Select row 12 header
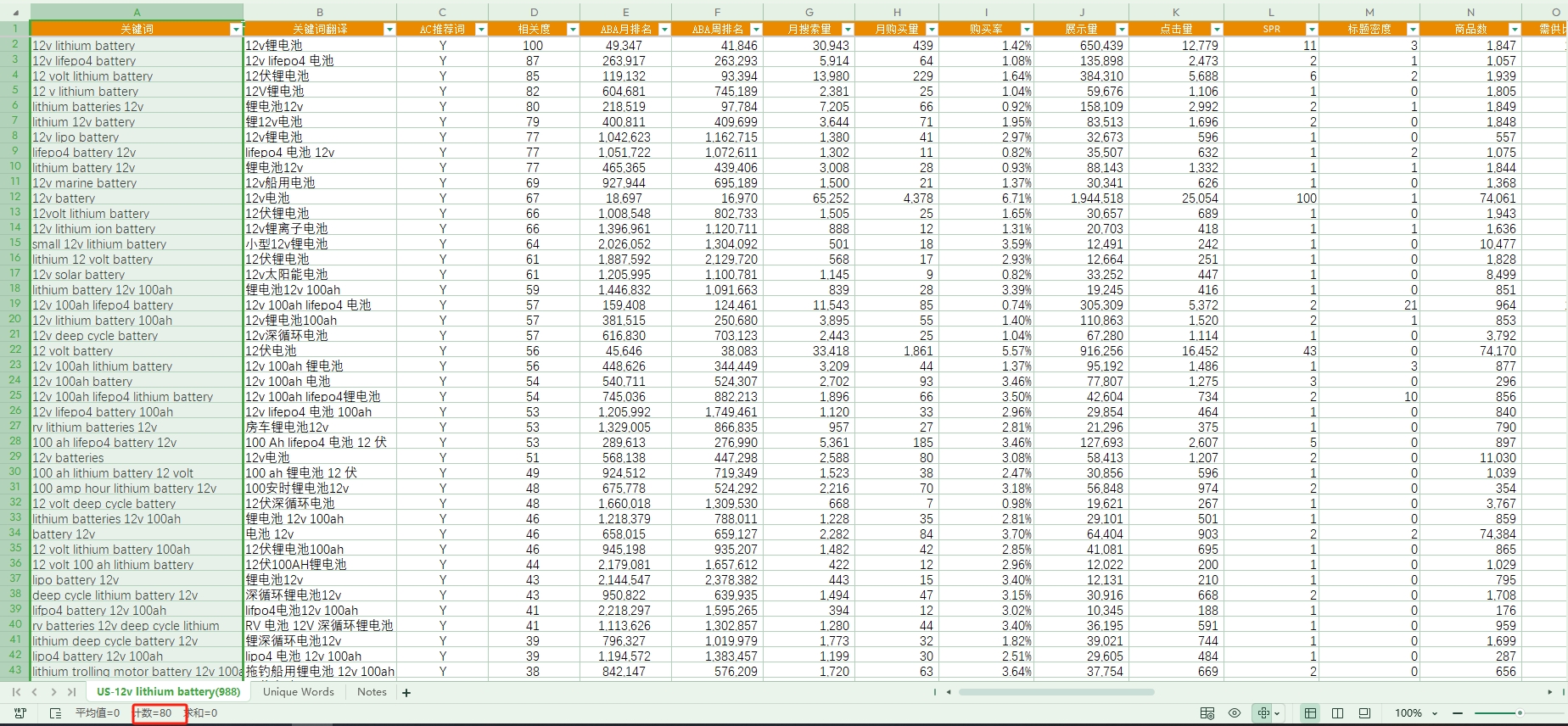 point(14,197)
